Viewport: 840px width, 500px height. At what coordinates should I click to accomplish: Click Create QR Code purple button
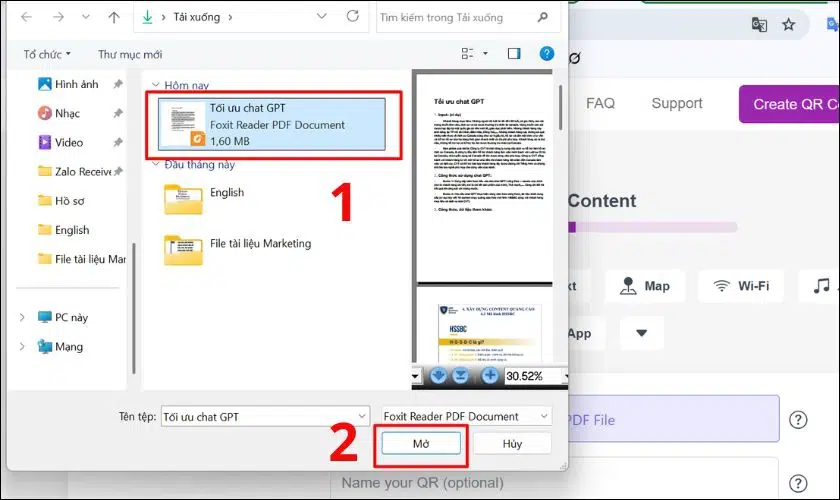click(x=789, y=104)
